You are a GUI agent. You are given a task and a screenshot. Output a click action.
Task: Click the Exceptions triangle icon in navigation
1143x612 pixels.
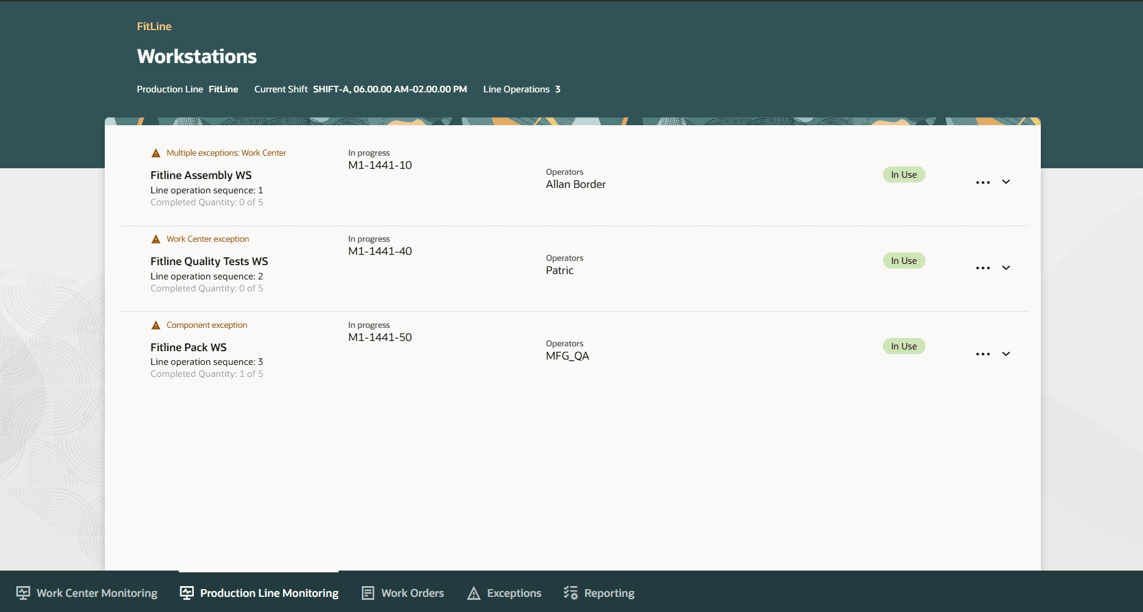[x=474, y=593]
